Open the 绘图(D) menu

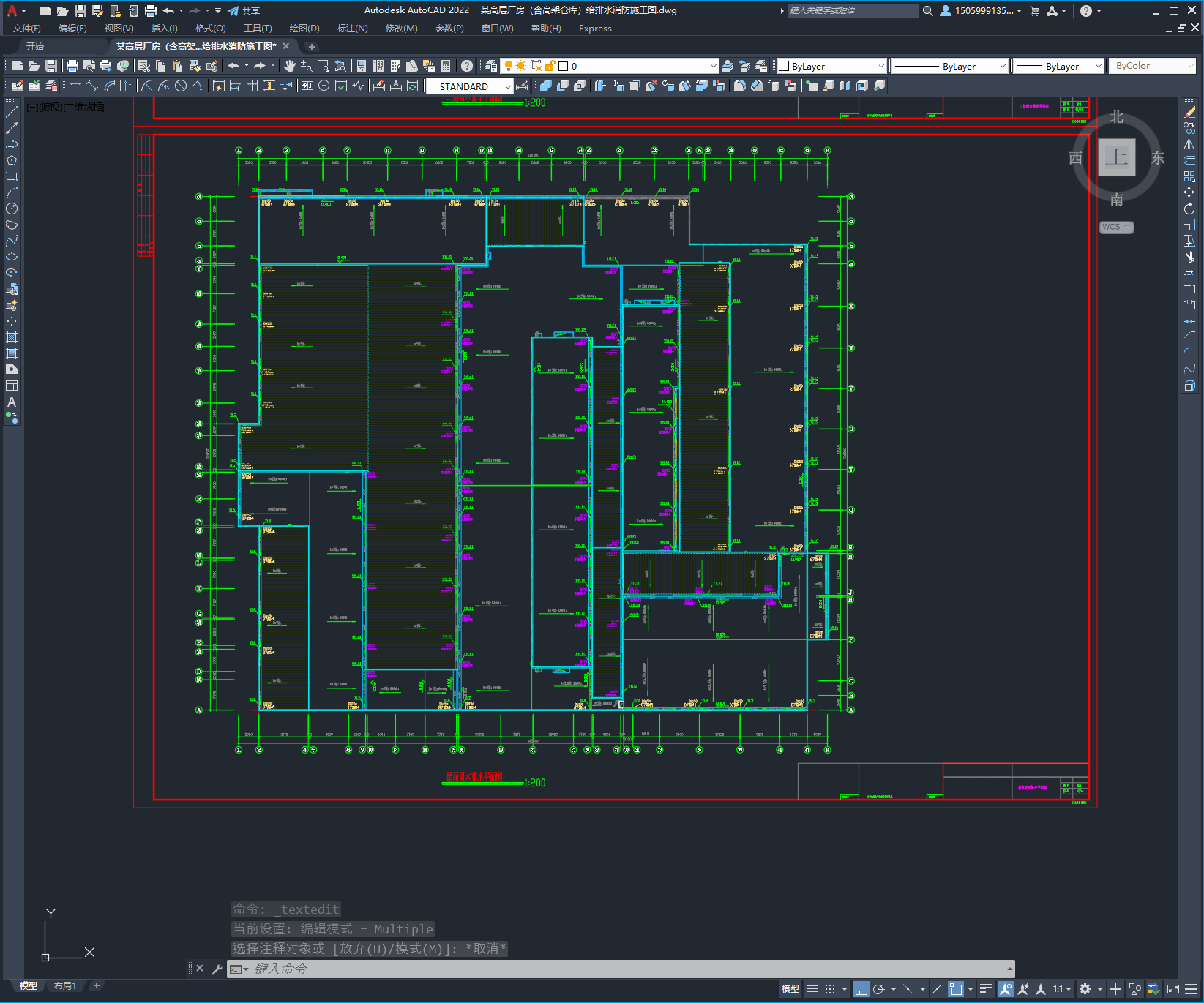point(304,29)
